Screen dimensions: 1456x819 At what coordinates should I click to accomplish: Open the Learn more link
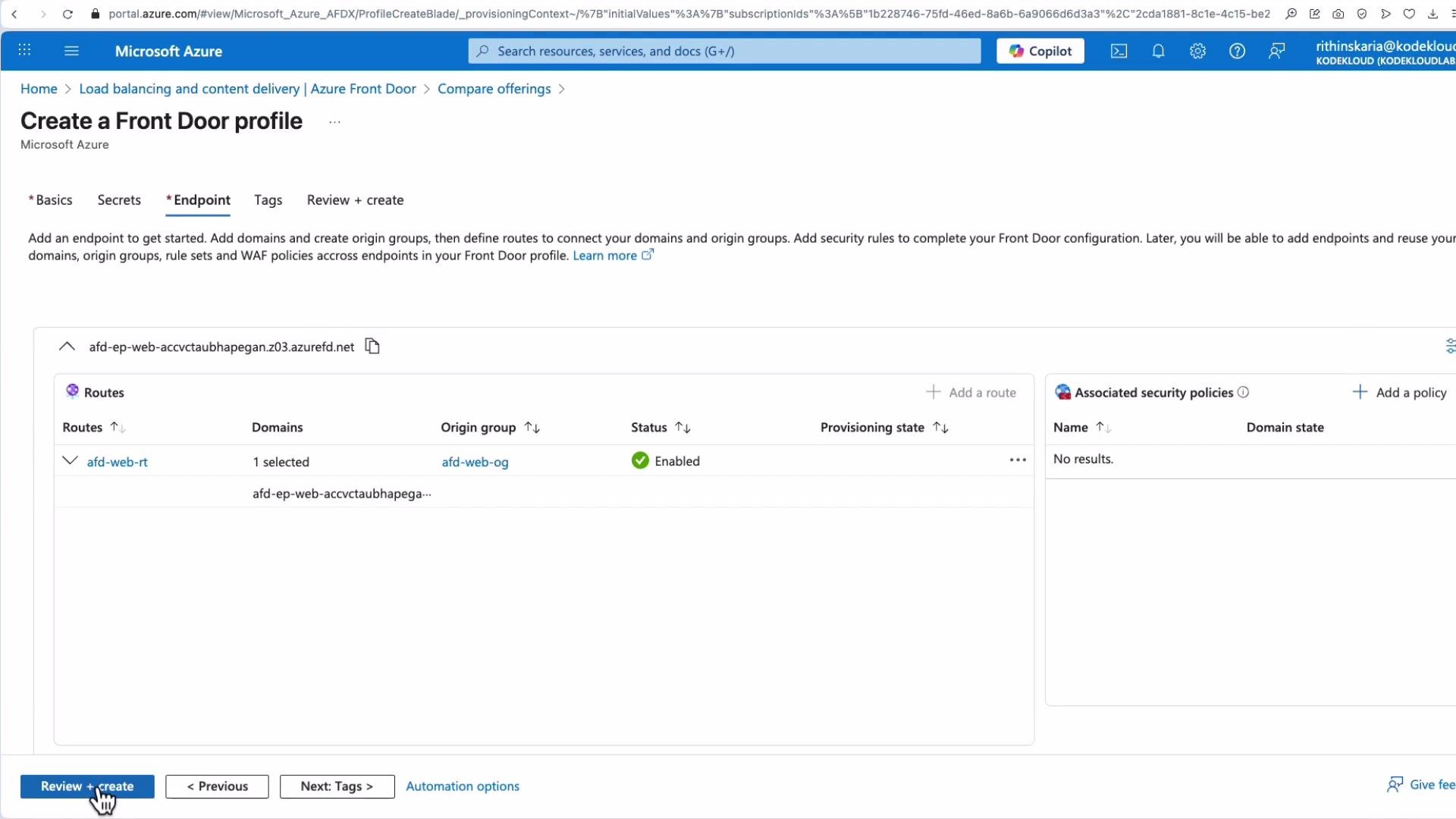tap(613, 256)
